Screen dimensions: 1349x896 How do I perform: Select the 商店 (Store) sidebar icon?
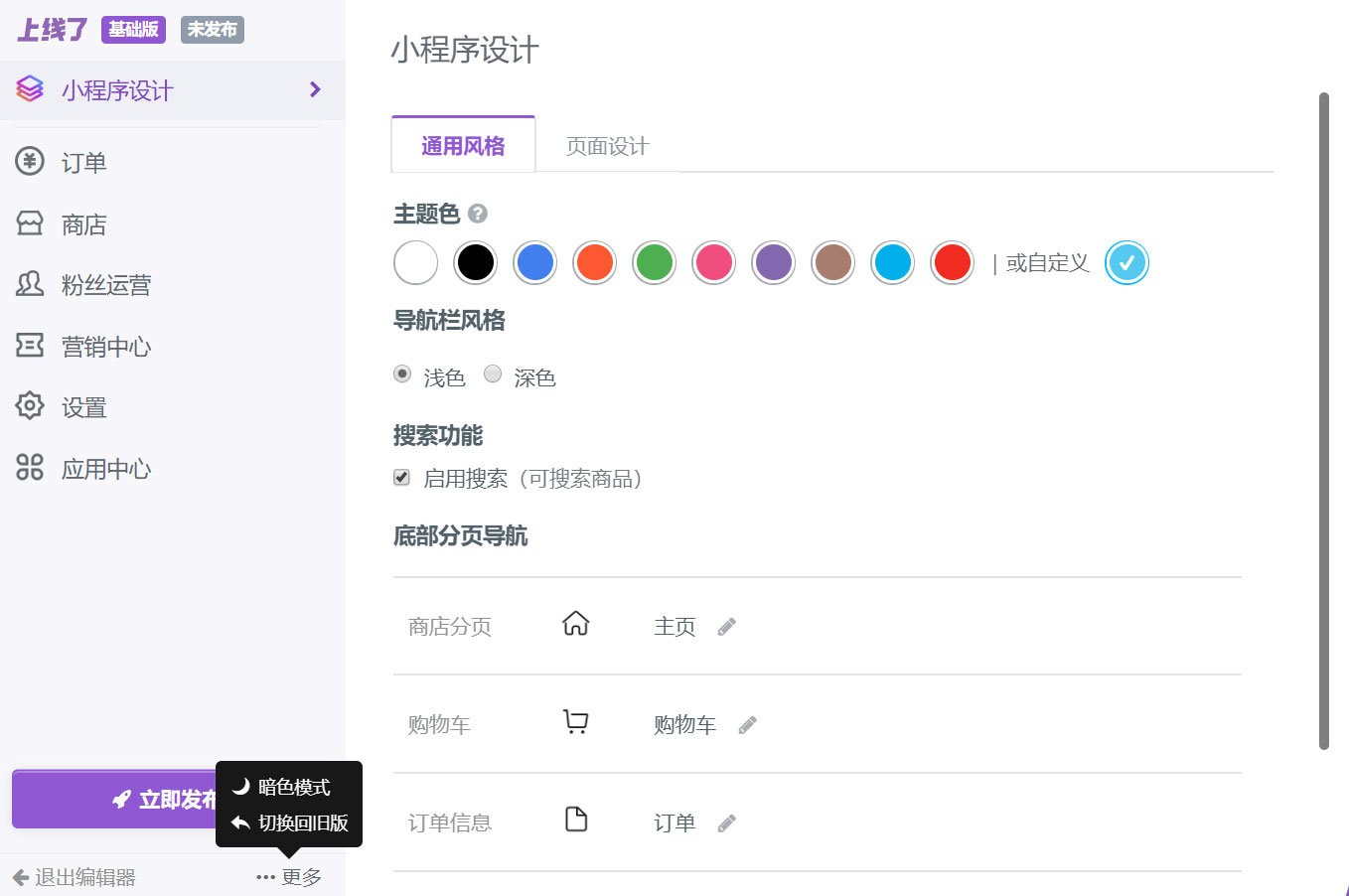click(x=83, y=224)
